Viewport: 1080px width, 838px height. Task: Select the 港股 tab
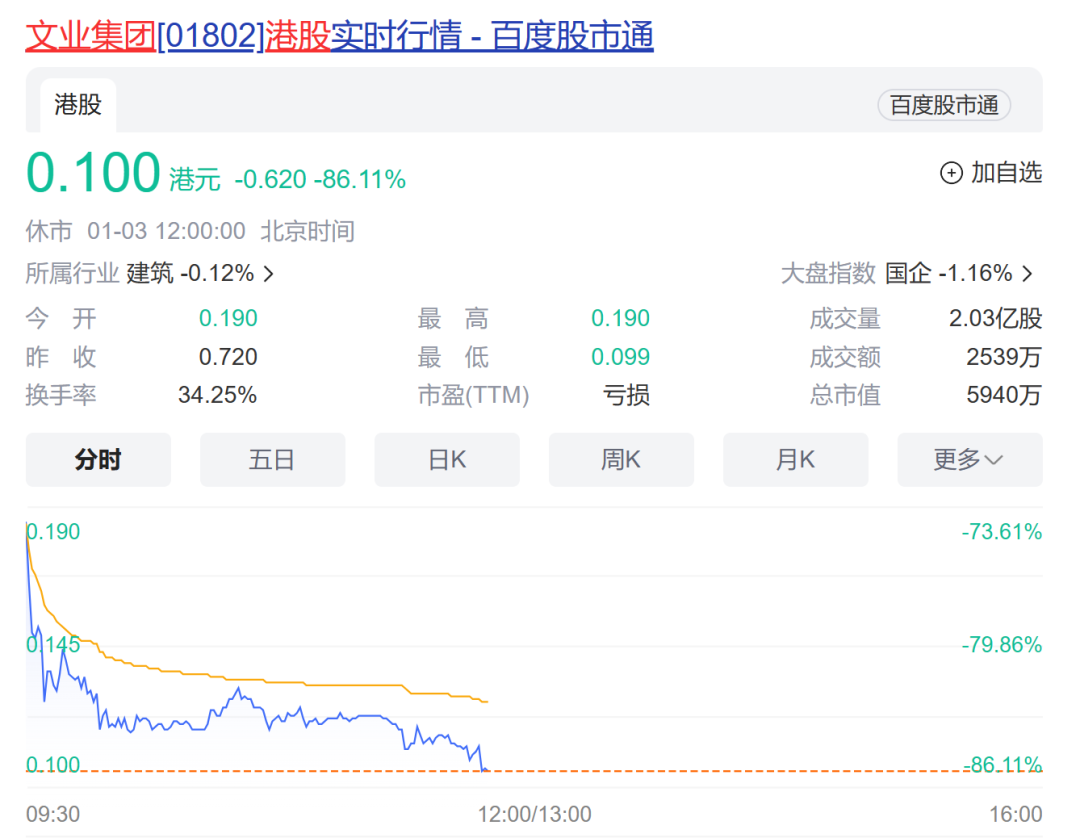coord(78,104)
